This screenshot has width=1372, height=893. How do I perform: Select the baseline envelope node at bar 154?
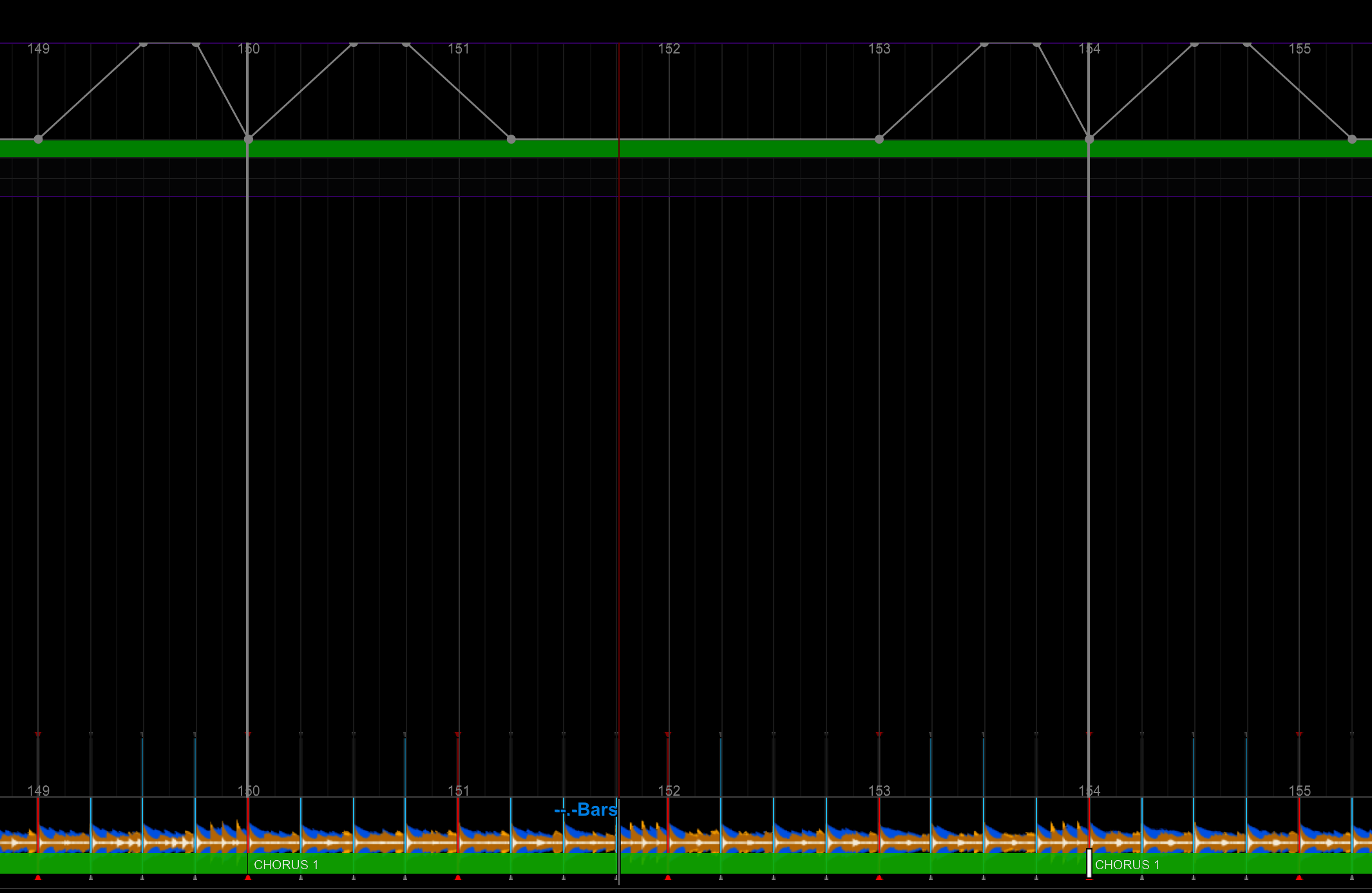pyautogui.click(x=1089, y=139)
